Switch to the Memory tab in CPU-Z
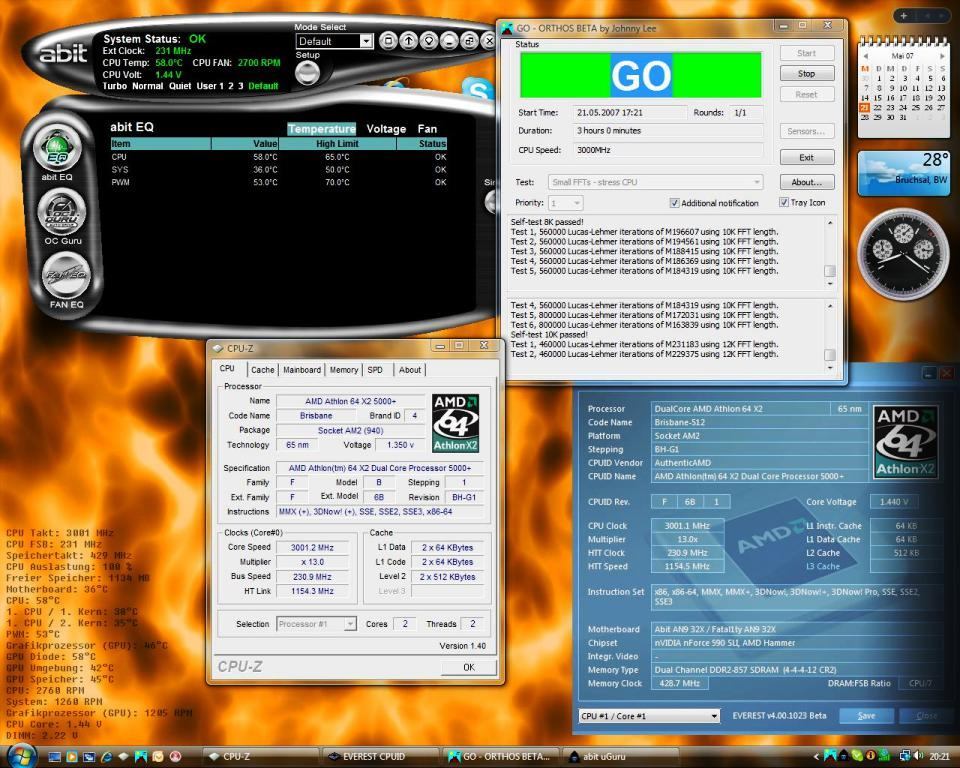The width and height of the screenshot is (960, 768). click(x=344, y=370)
